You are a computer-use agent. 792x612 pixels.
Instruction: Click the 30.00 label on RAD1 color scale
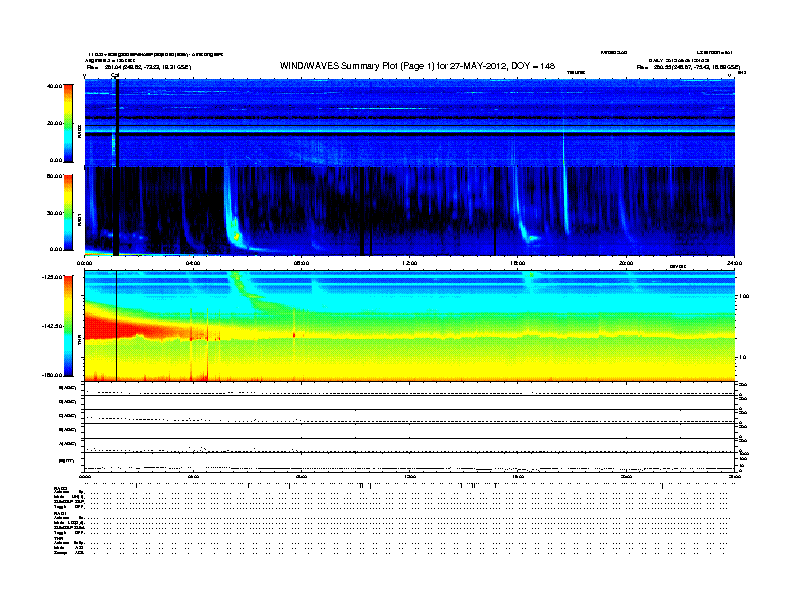[54, 213]
